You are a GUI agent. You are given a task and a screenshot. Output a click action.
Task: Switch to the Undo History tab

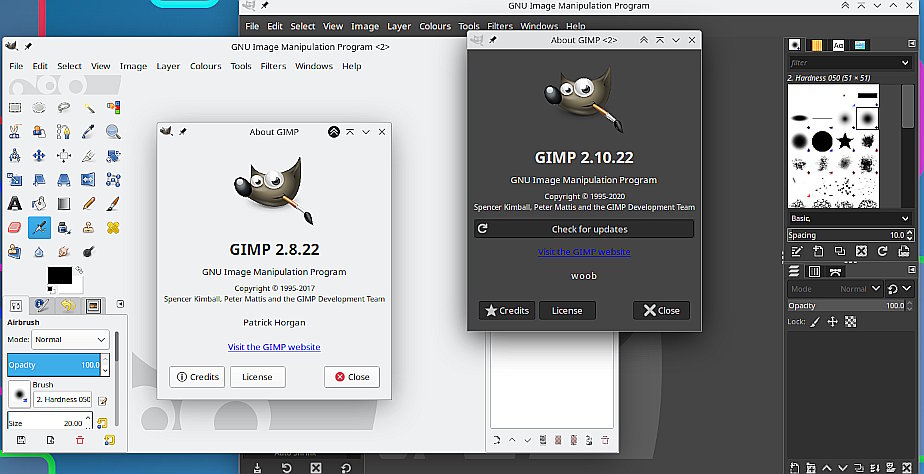[68, 305]
